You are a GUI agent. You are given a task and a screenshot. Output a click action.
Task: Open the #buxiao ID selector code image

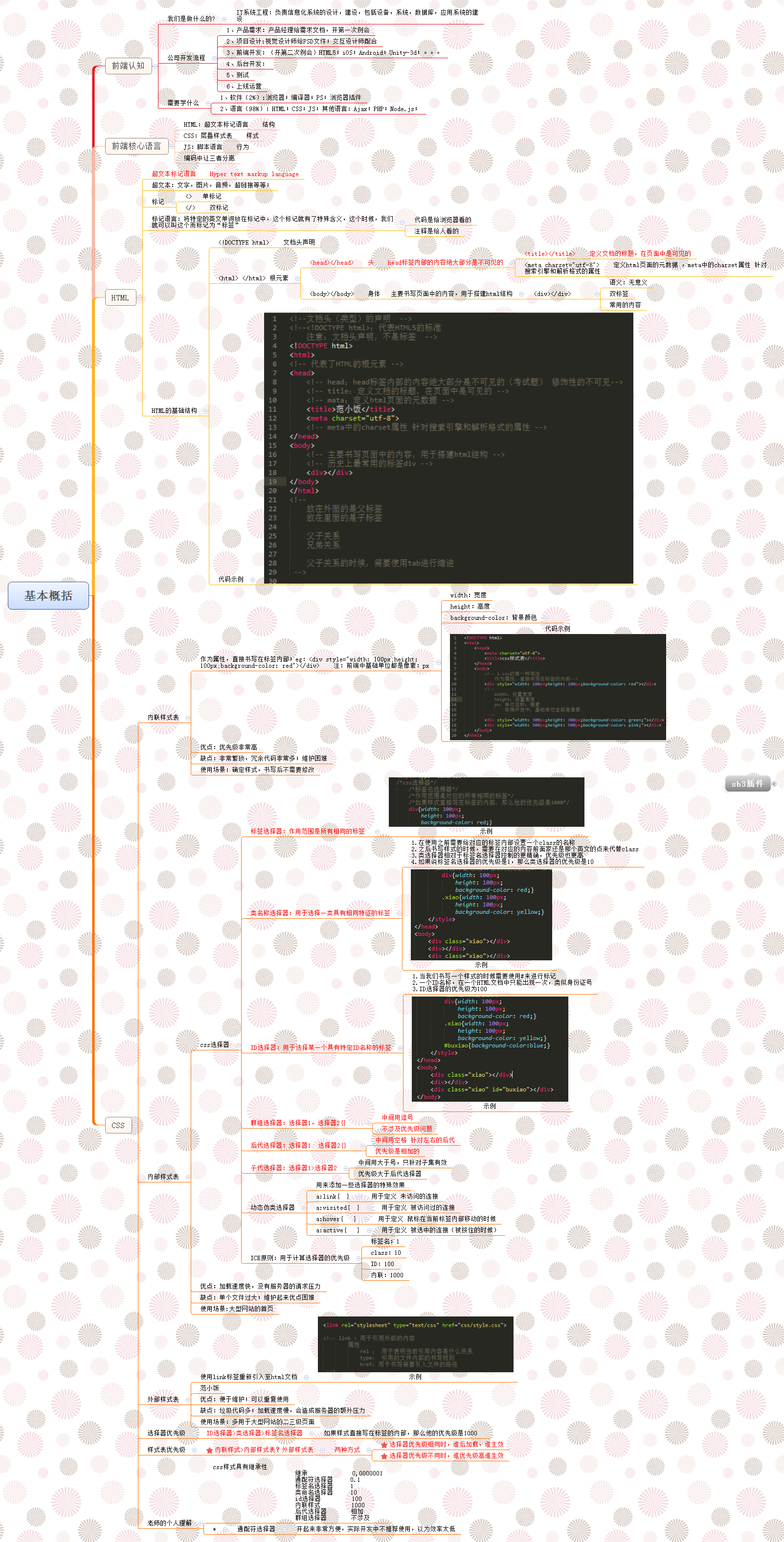tap(490, 1049)
